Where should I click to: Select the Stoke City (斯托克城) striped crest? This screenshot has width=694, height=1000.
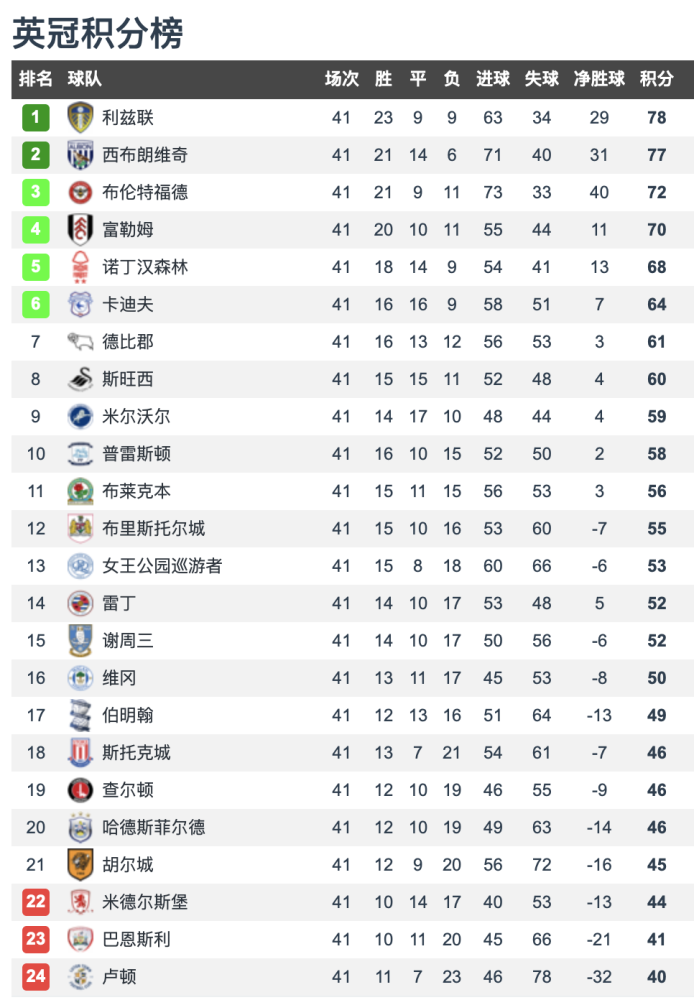80,753
